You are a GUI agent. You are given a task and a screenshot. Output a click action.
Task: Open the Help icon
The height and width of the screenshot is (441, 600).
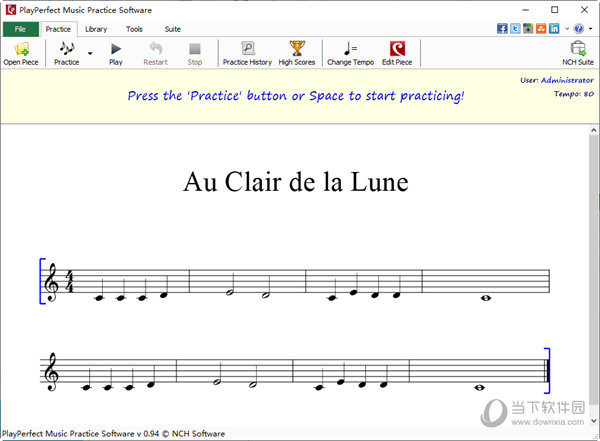tap(579, 29)
